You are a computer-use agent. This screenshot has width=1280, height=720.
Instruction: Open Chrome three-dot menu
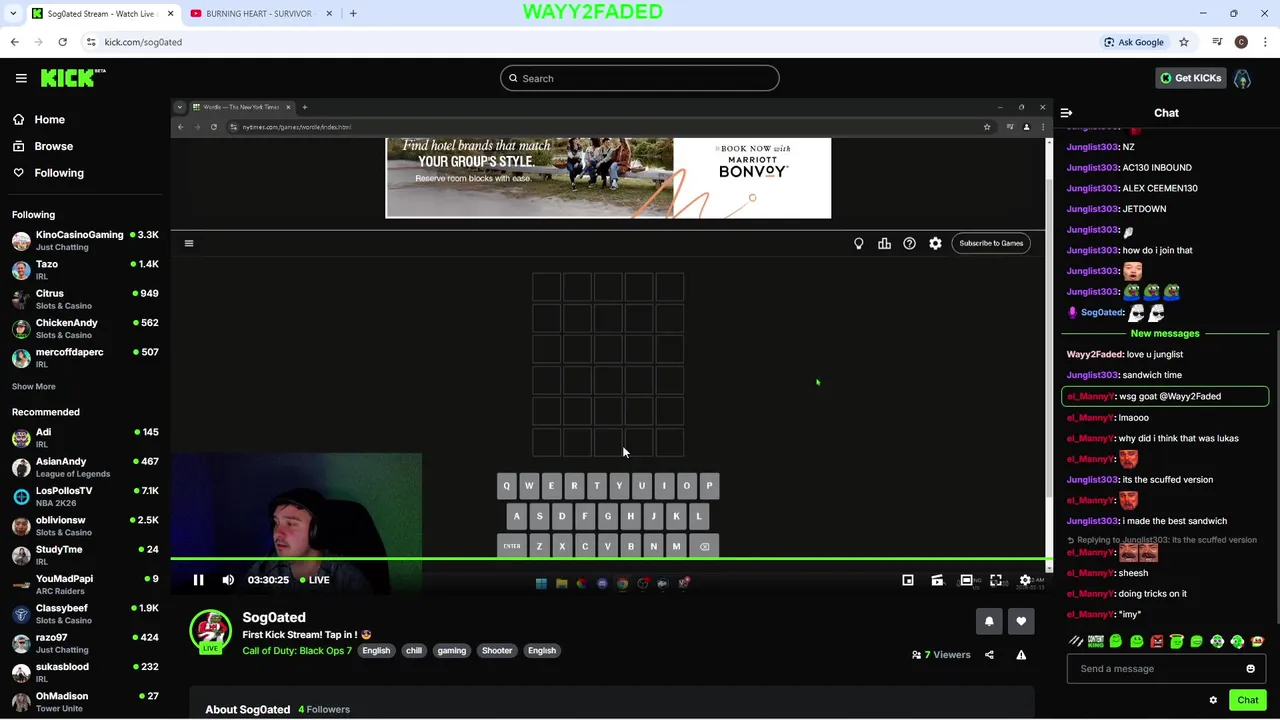[1266, 42]
